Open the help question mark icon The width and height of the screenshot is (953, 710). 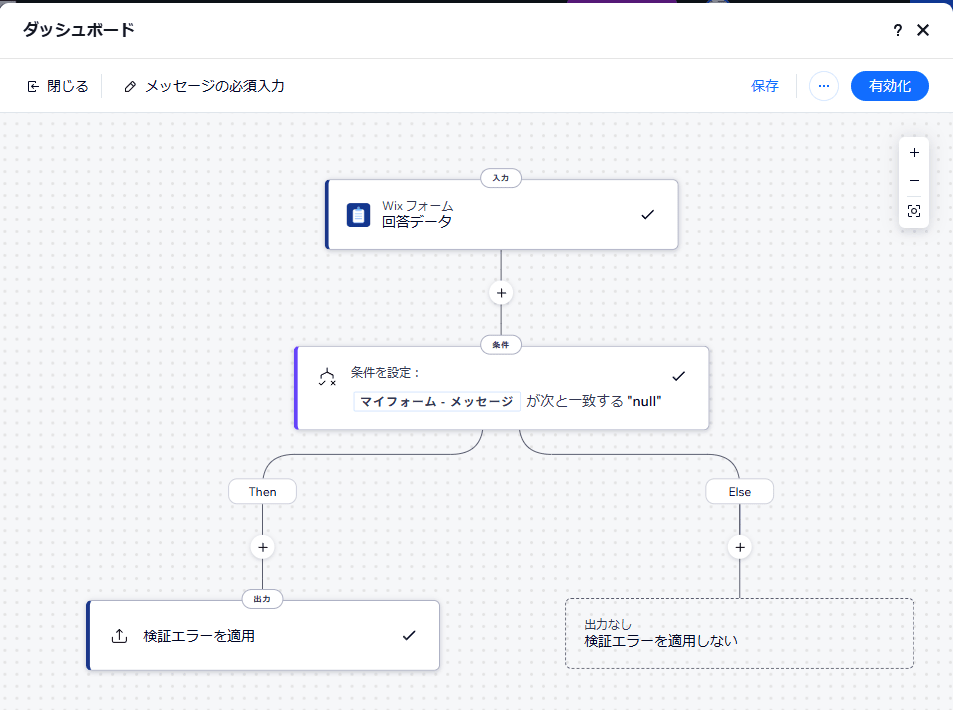[898, 30]
